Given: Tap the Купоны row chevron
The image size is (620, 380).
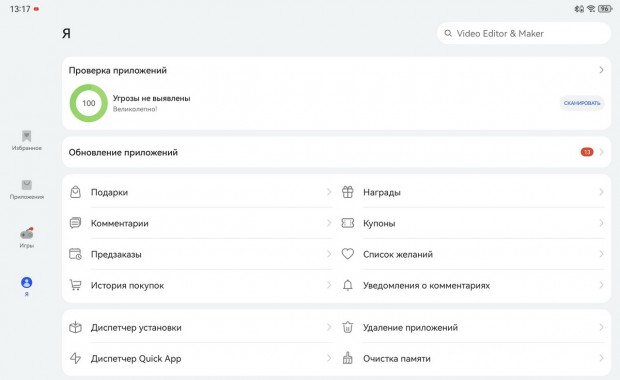Looking at the screenshot, I should [601, 223].
